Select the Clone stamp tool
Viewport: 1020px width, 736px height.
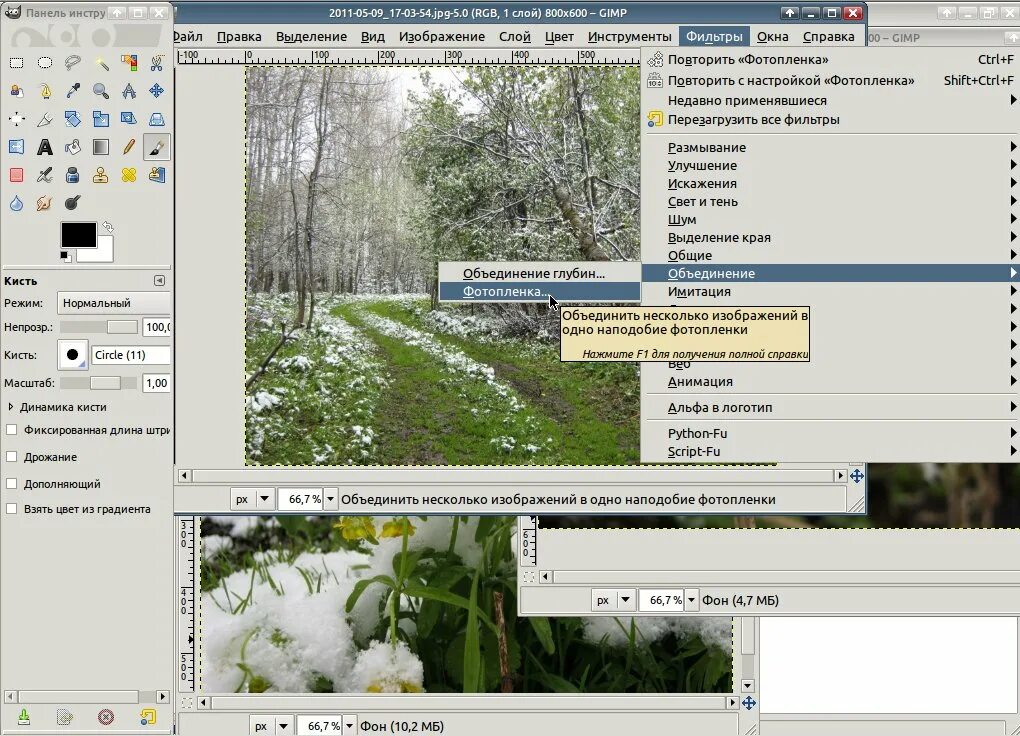pyautogui.click(x=101, y=175)
